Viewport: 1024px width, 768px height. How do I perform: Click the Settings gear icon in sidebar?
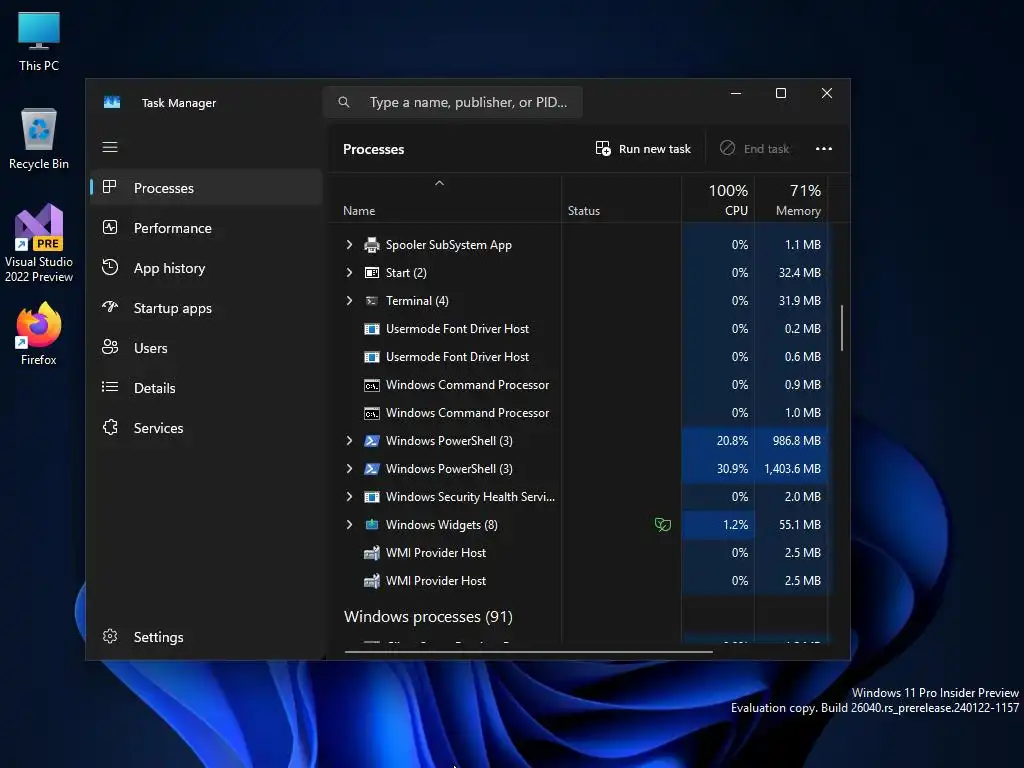110,636
